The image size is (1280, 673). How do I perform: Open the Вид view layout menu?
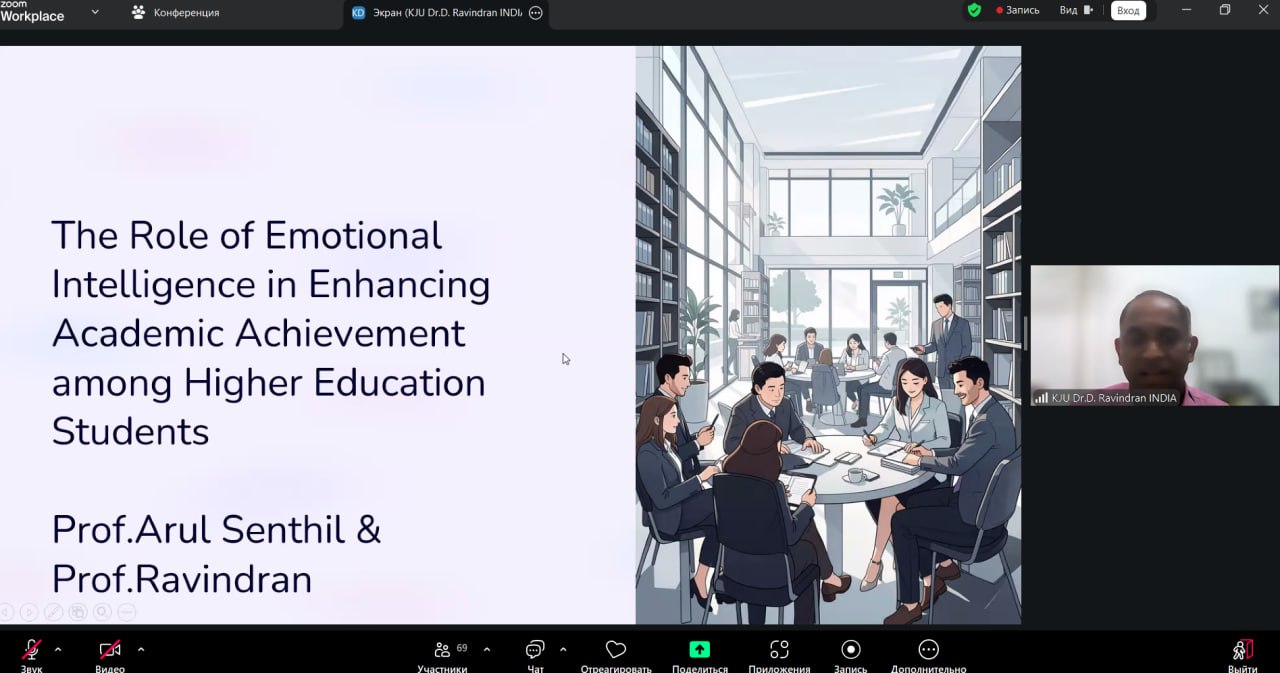point(1076,11)
